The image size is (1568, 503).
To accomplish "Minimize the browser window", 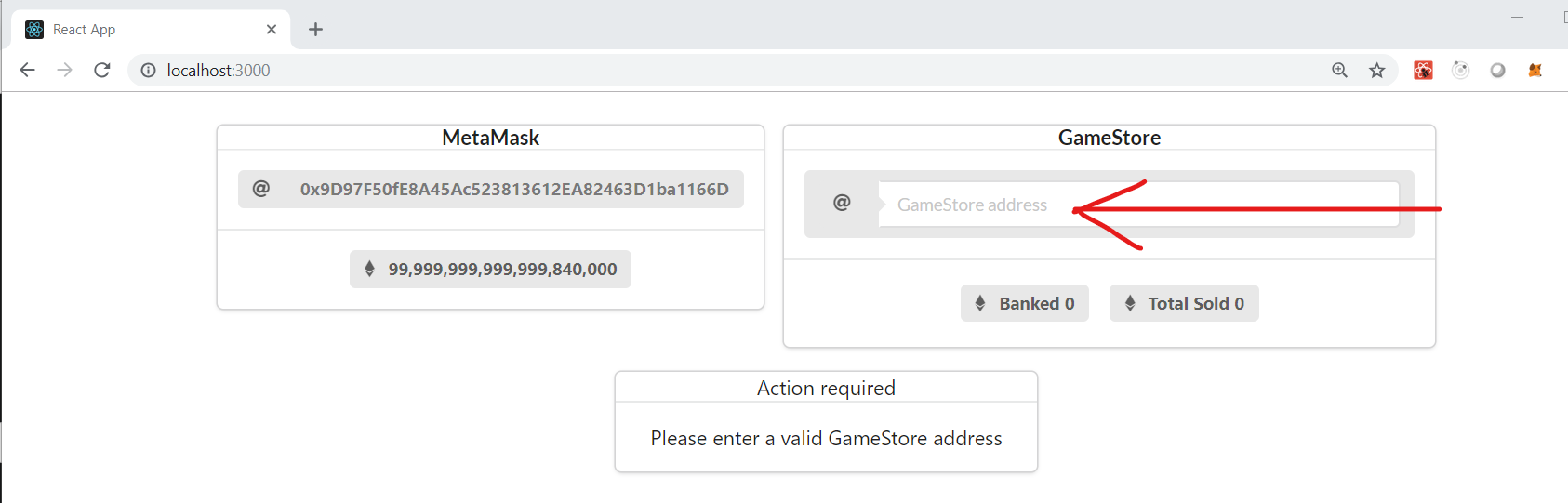I will pyautogui.click(x=1517, y=17).
